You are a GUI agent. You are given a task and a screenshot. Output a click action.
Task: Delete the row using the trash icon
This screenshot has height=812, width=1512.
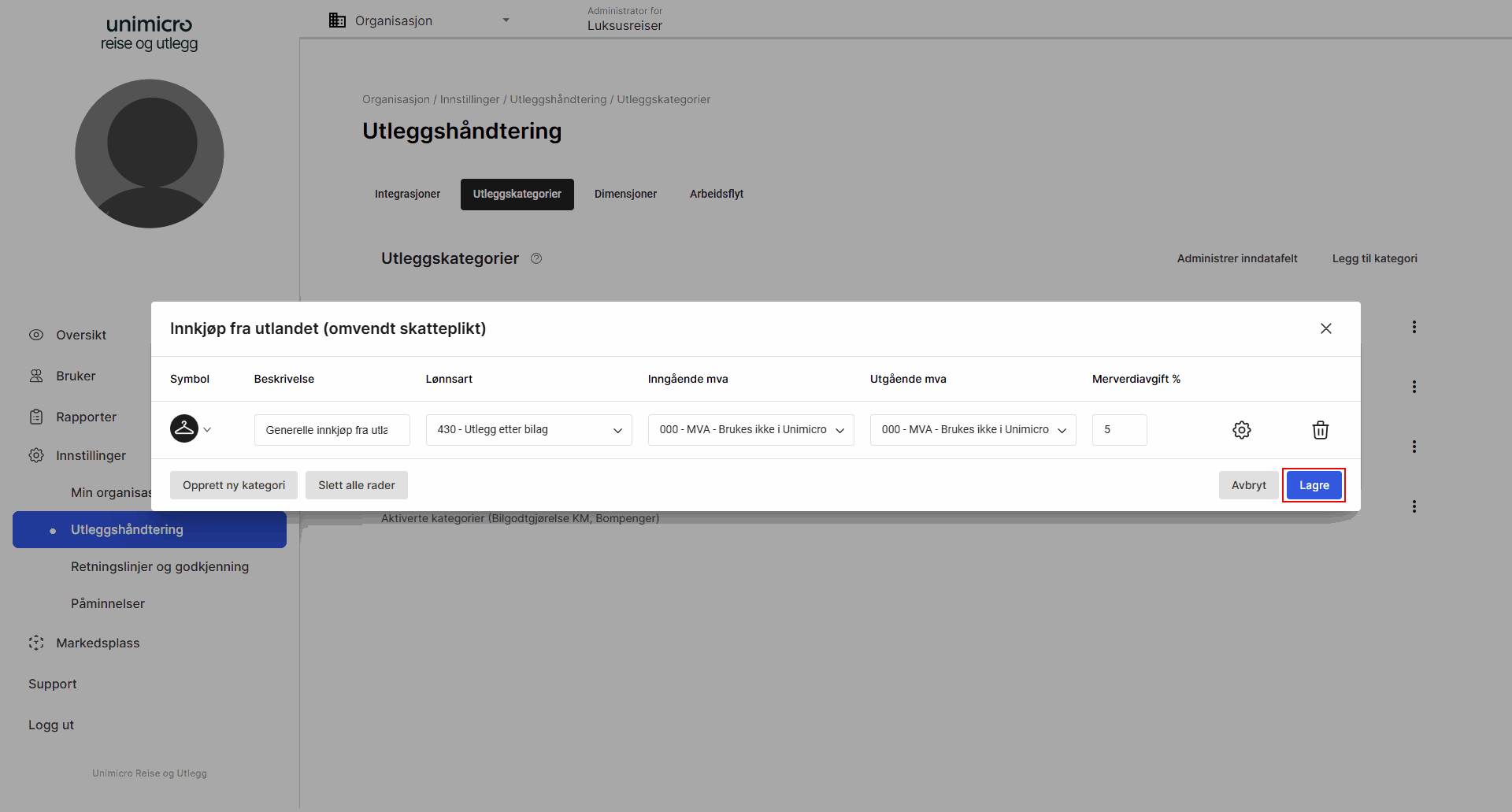tap(1321, 429)
